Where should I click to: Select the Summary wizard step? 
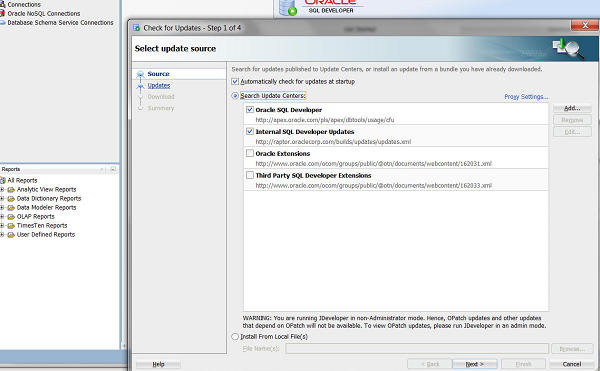tap(161, 108)
